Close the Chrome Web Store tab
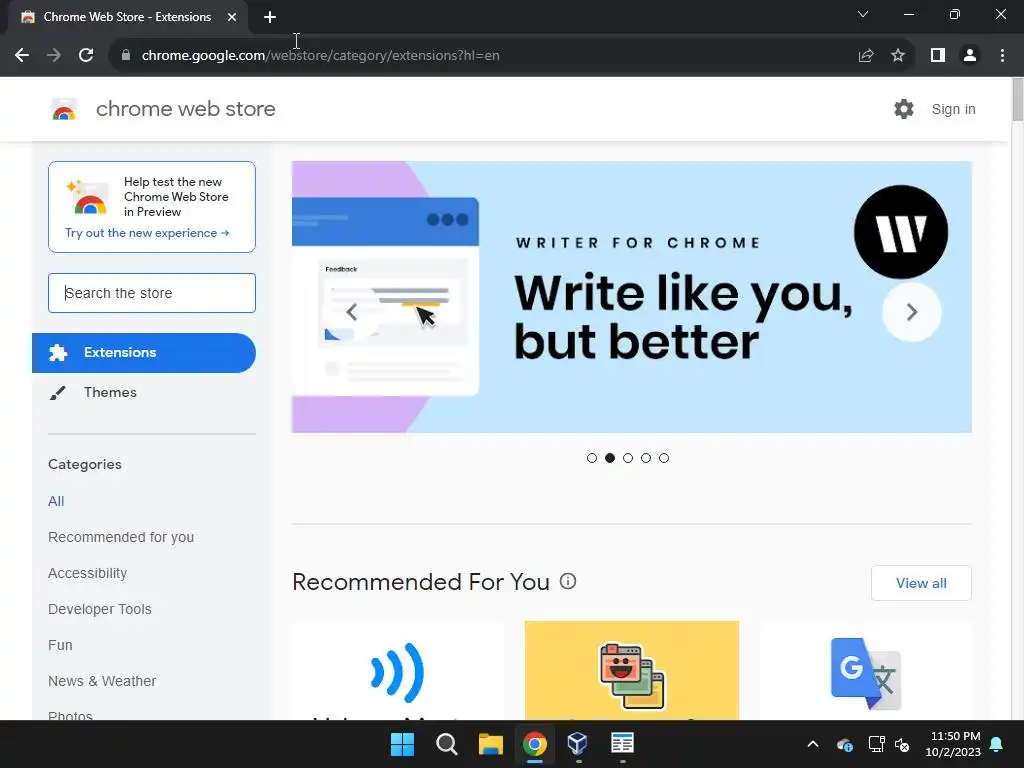The image size is (1024, 768). (232, 17)
